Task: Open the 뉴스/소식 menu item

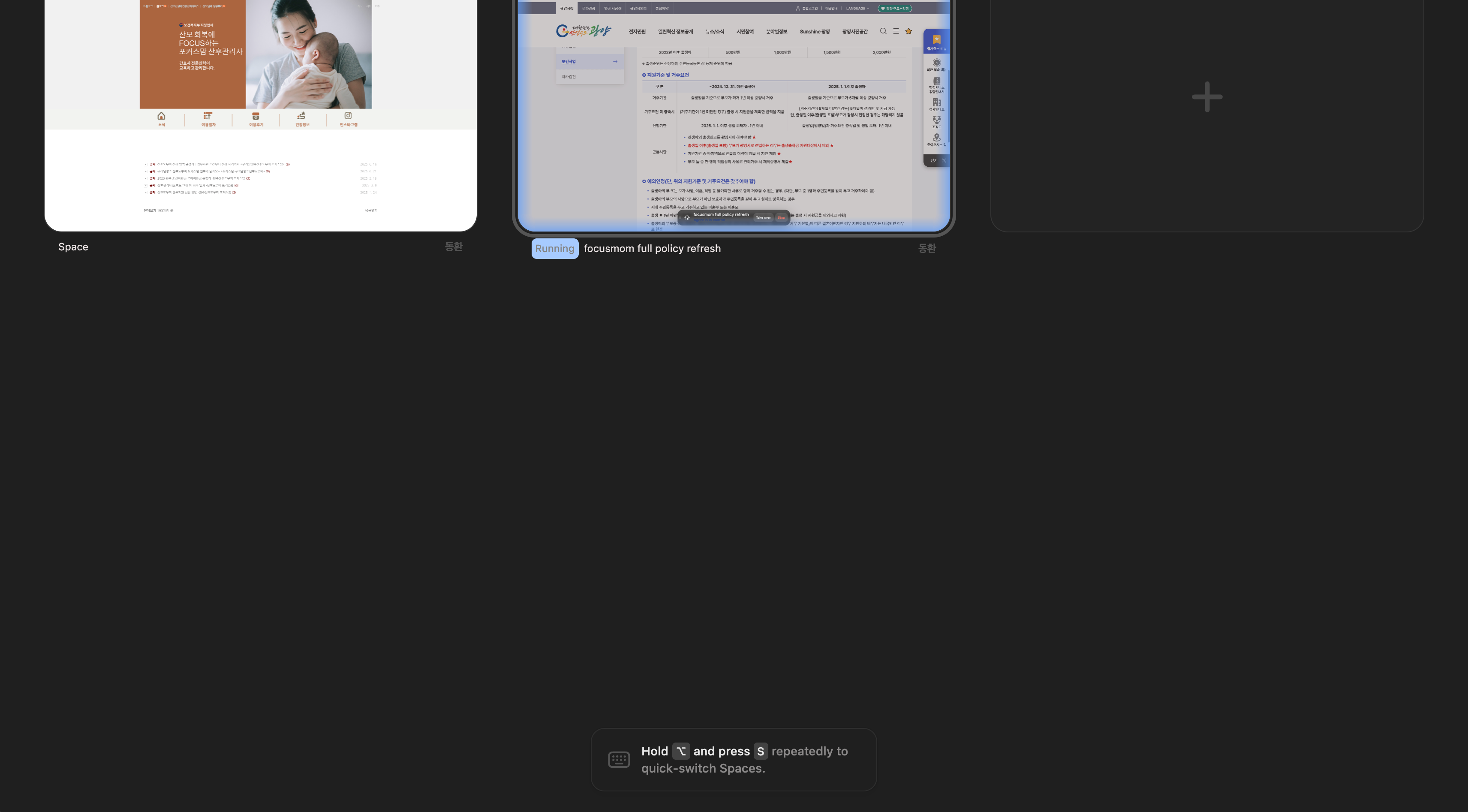Action: pos(715,32)
